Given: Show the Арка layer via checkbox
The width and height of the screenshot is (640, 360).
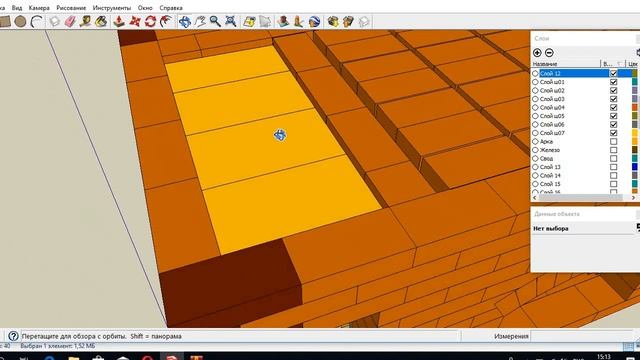Looking at the screenshot, I should point(613,141).
